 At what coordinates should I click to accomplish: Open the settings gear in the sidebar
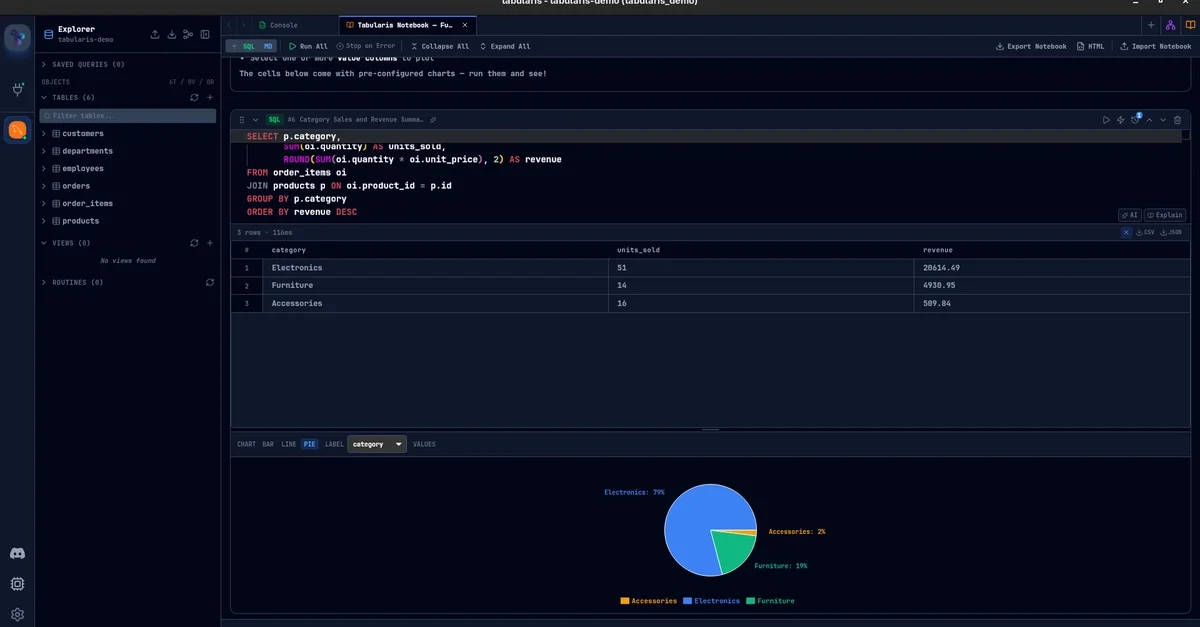tap(17, 614)
